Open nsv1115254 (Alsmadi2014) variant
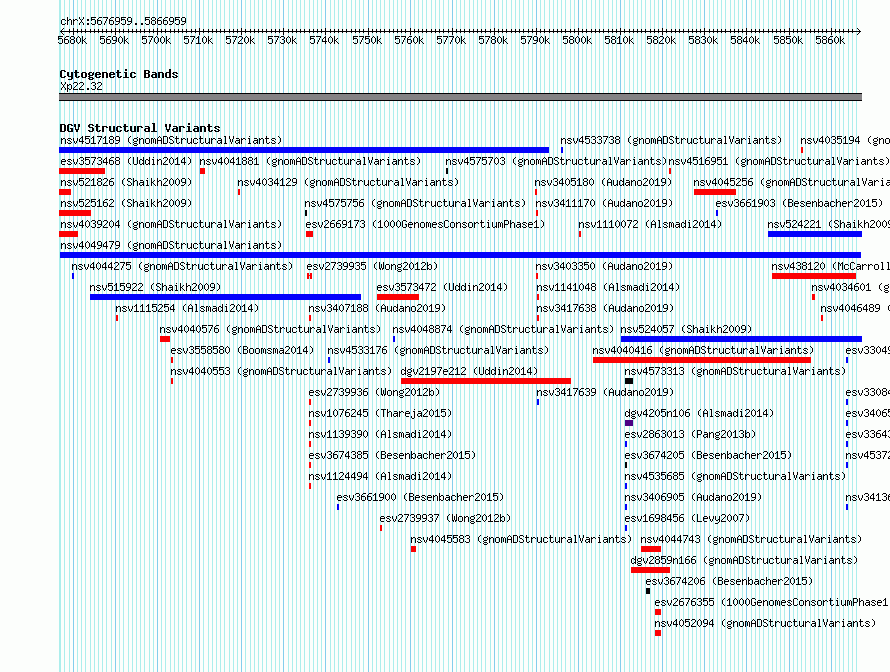890x672 pixels. tap(187, 308)
